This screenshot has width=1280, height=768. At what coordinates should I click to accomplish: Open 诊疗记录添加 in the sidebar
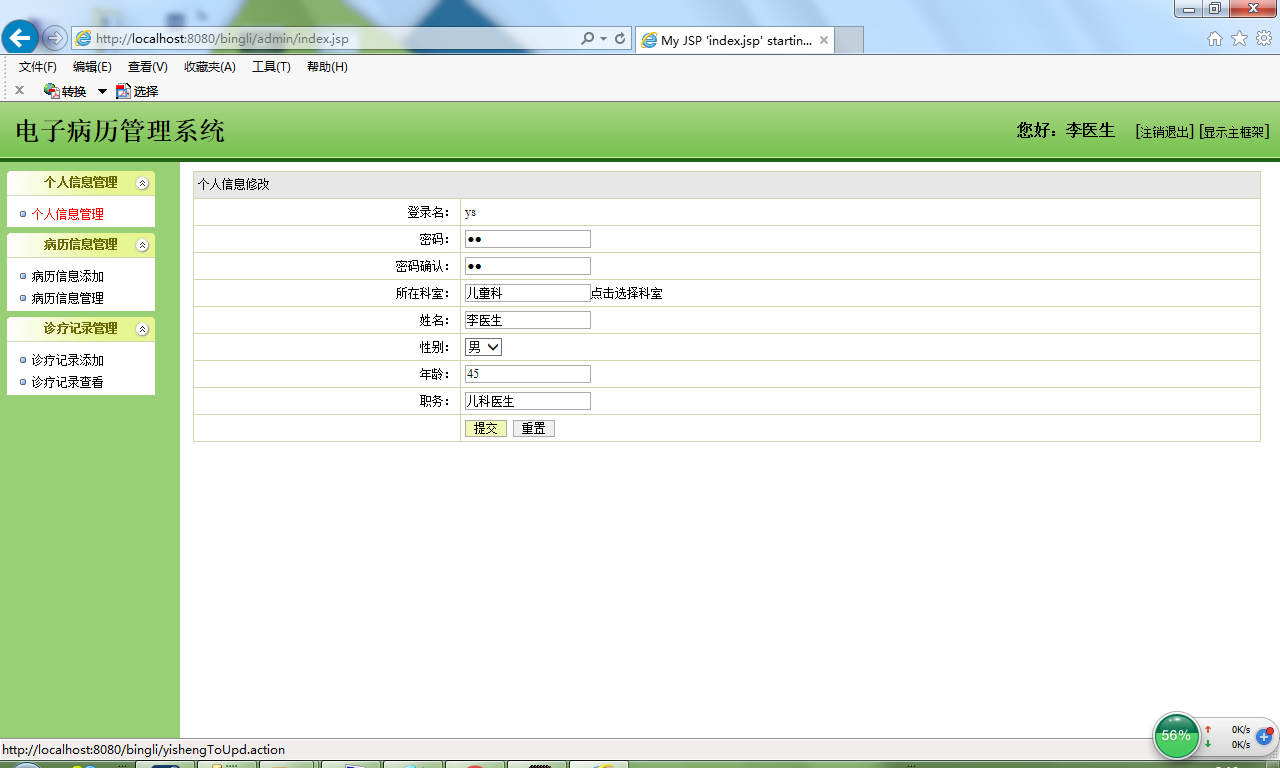tap(67, 360)
